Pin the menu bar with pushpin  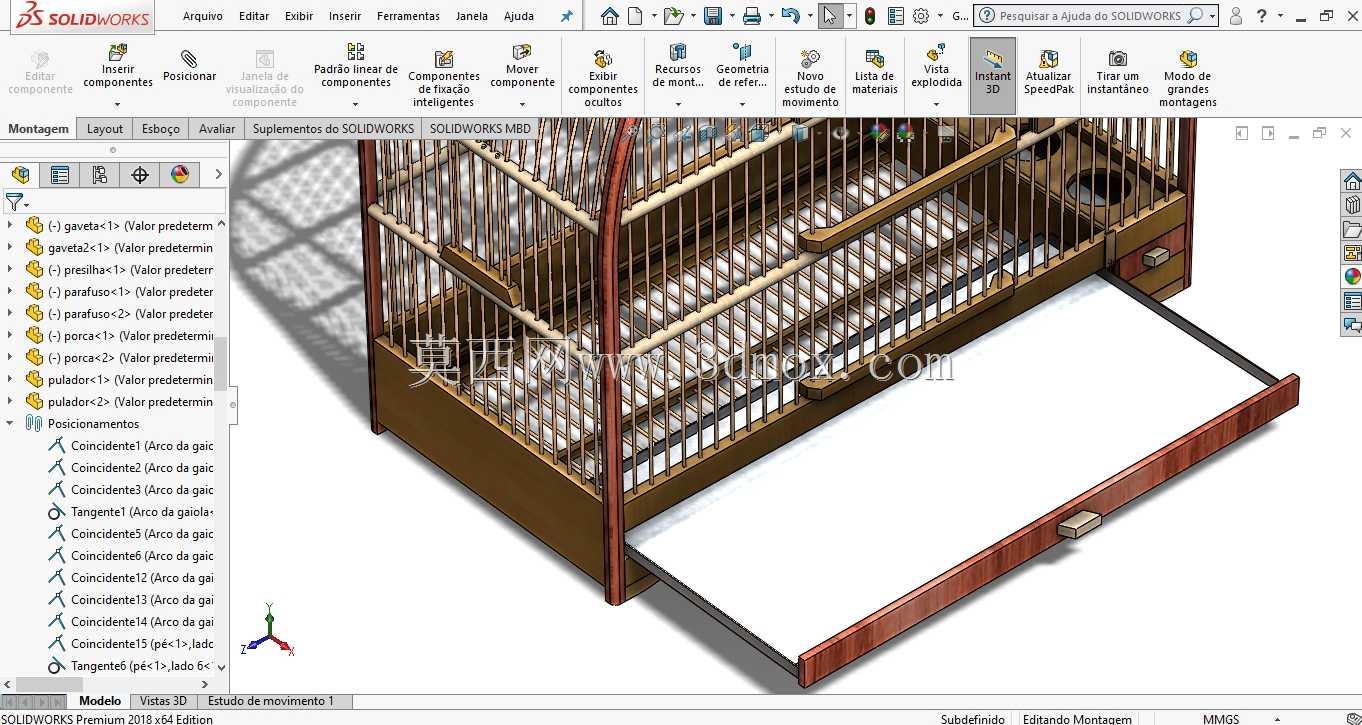point(566,16)
